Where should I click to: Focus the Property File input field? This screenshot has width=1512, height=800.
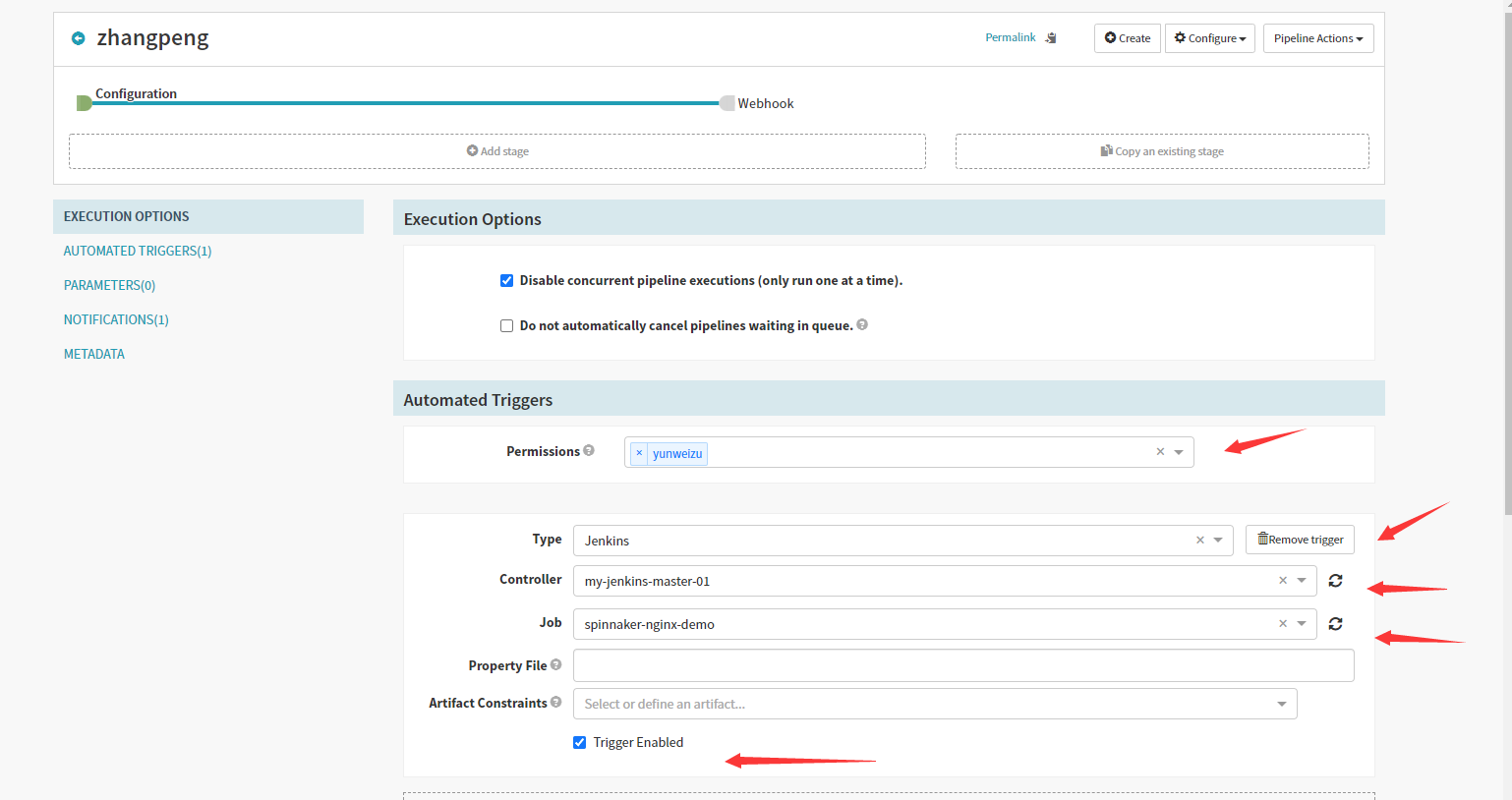click(x=963, y=665)
